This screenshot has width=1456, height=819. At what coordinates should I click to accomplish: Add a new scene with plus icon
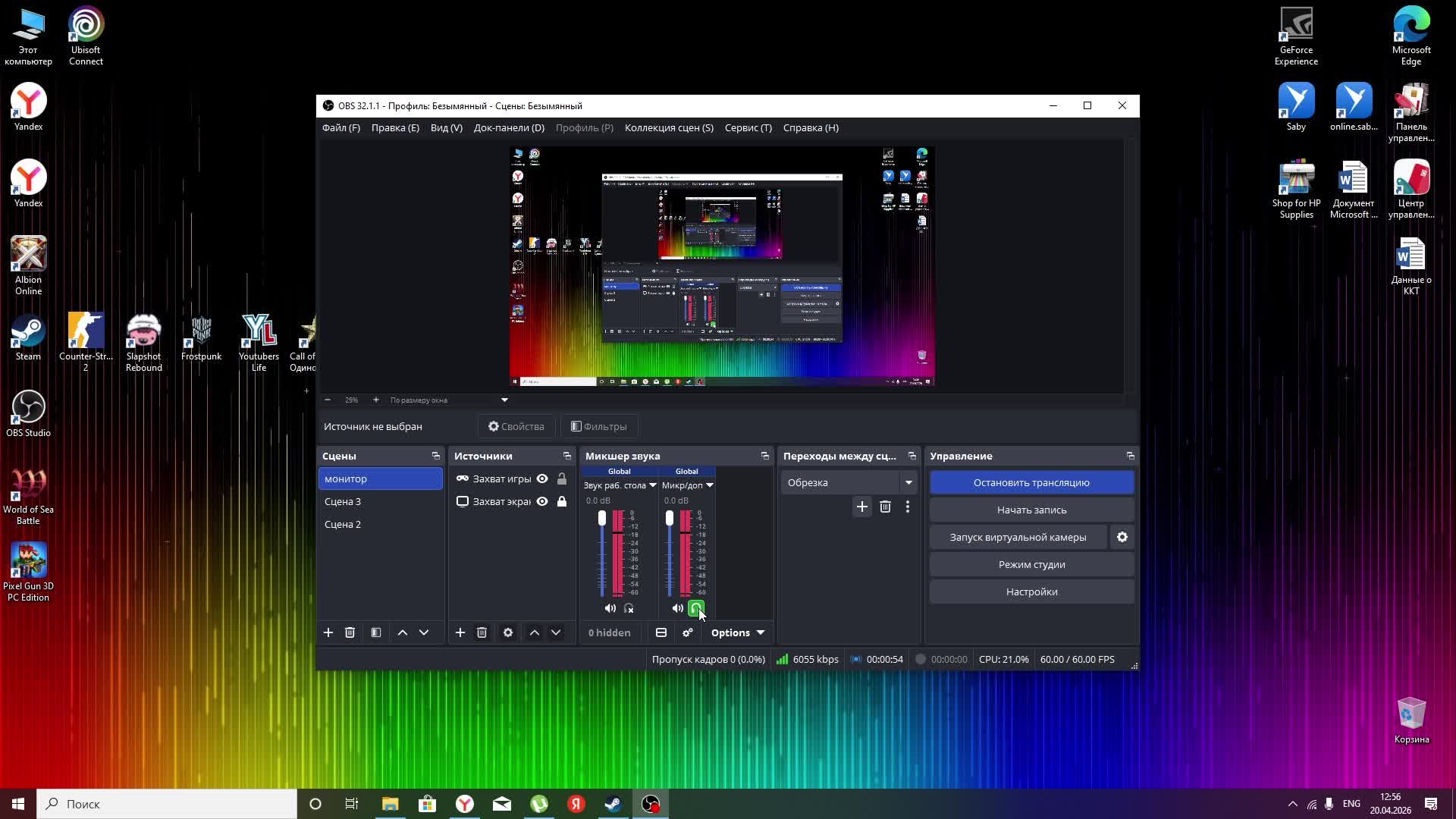[328, 632]
